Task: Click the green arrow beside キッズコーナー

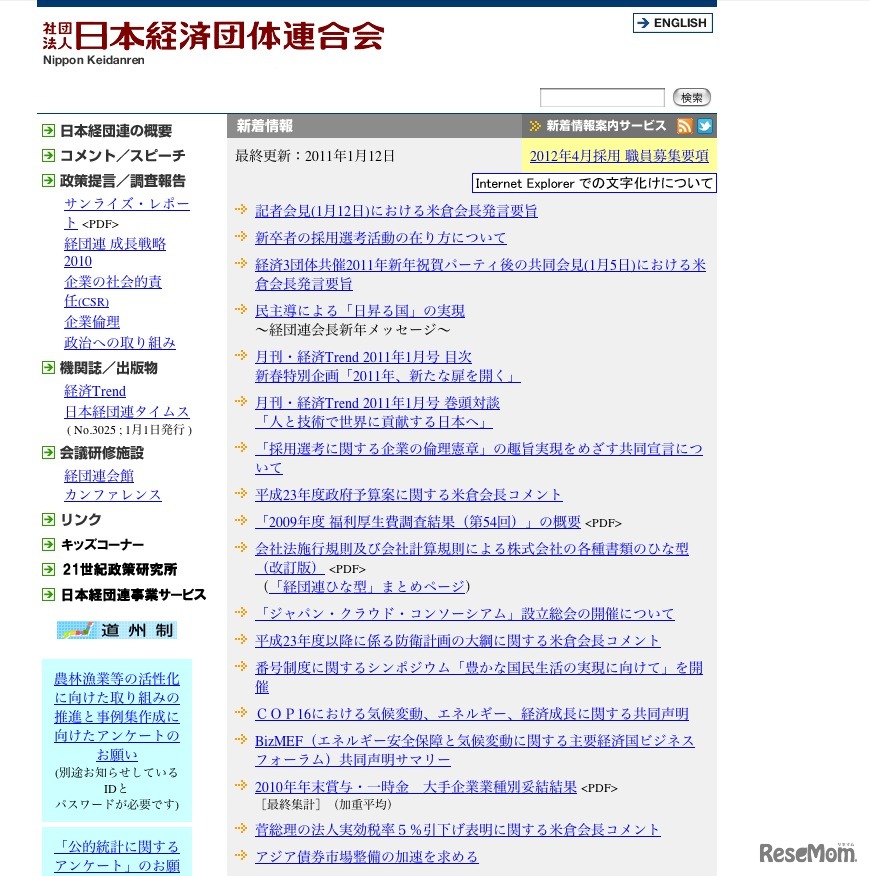Action: [x=48, y=544]
